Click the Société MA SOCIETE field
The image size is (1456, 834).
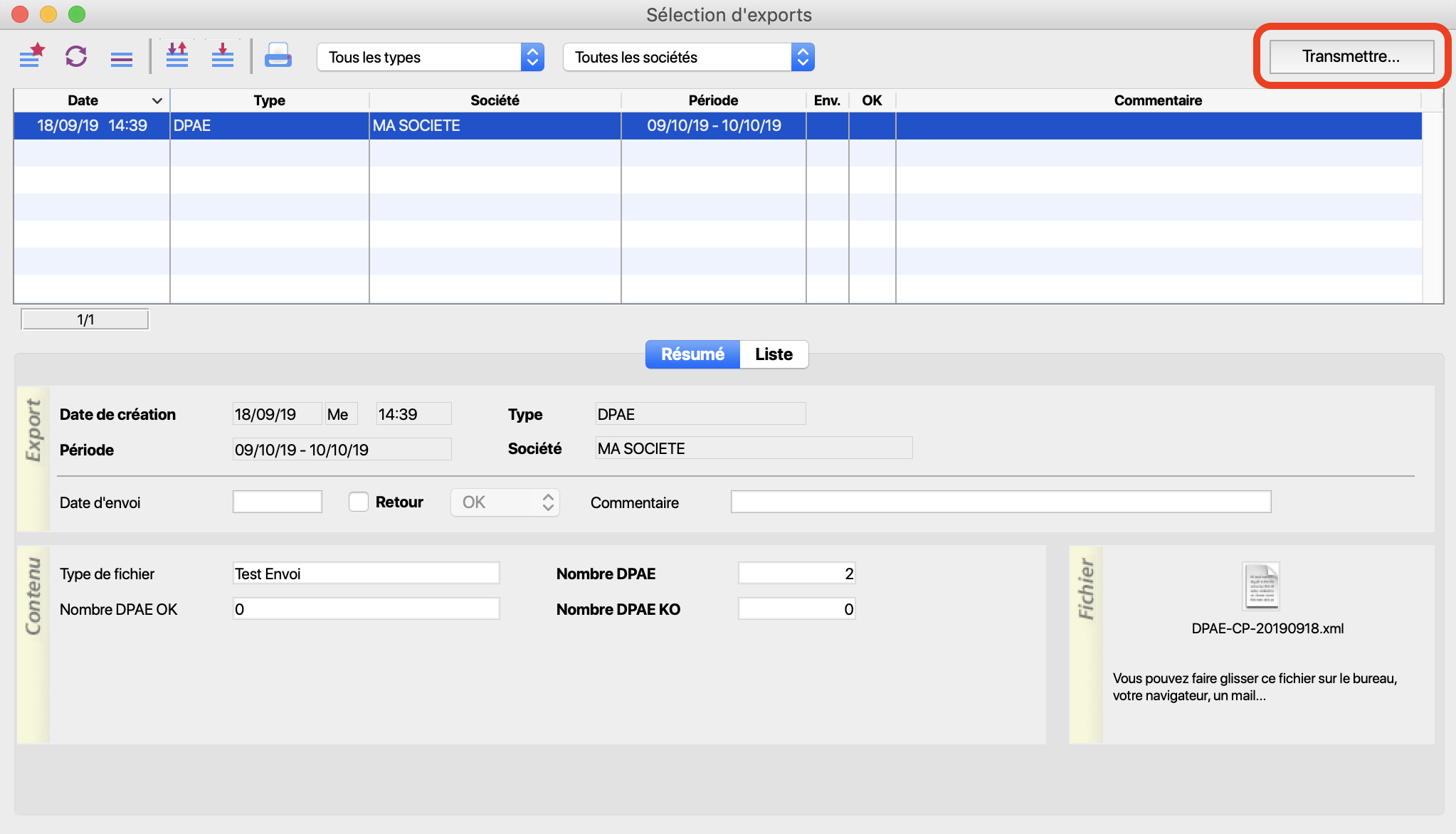[754, 448]
